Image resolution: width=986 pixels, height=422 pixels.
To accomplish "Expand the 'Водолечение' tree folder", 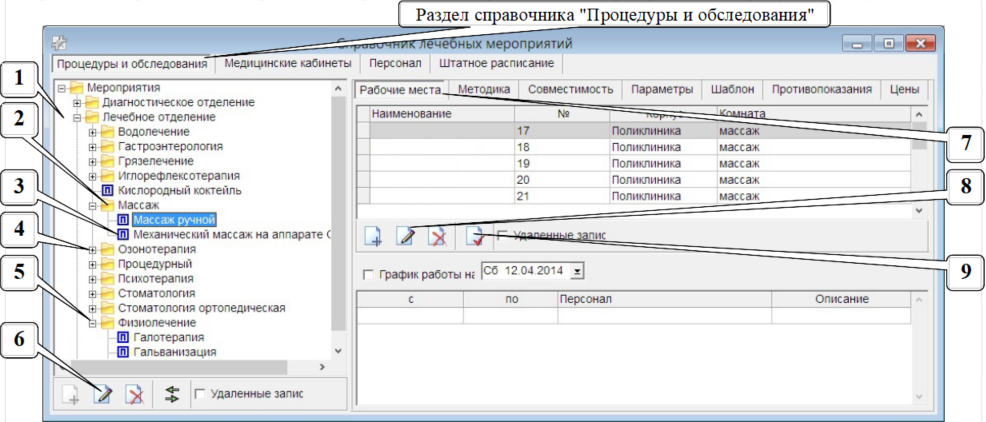I will 93,132.
